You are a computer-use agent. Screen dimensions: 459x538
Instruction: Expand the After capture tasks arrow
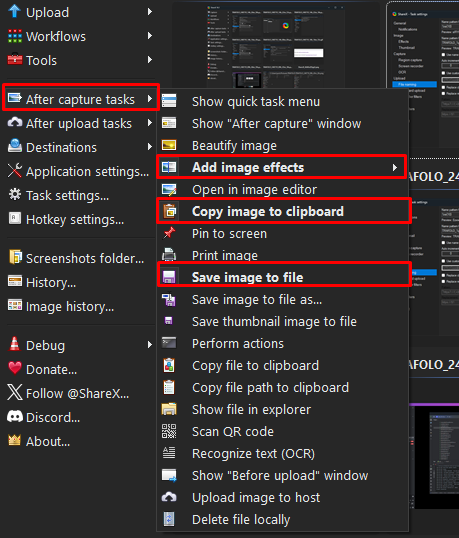click(x=150, y=99)
